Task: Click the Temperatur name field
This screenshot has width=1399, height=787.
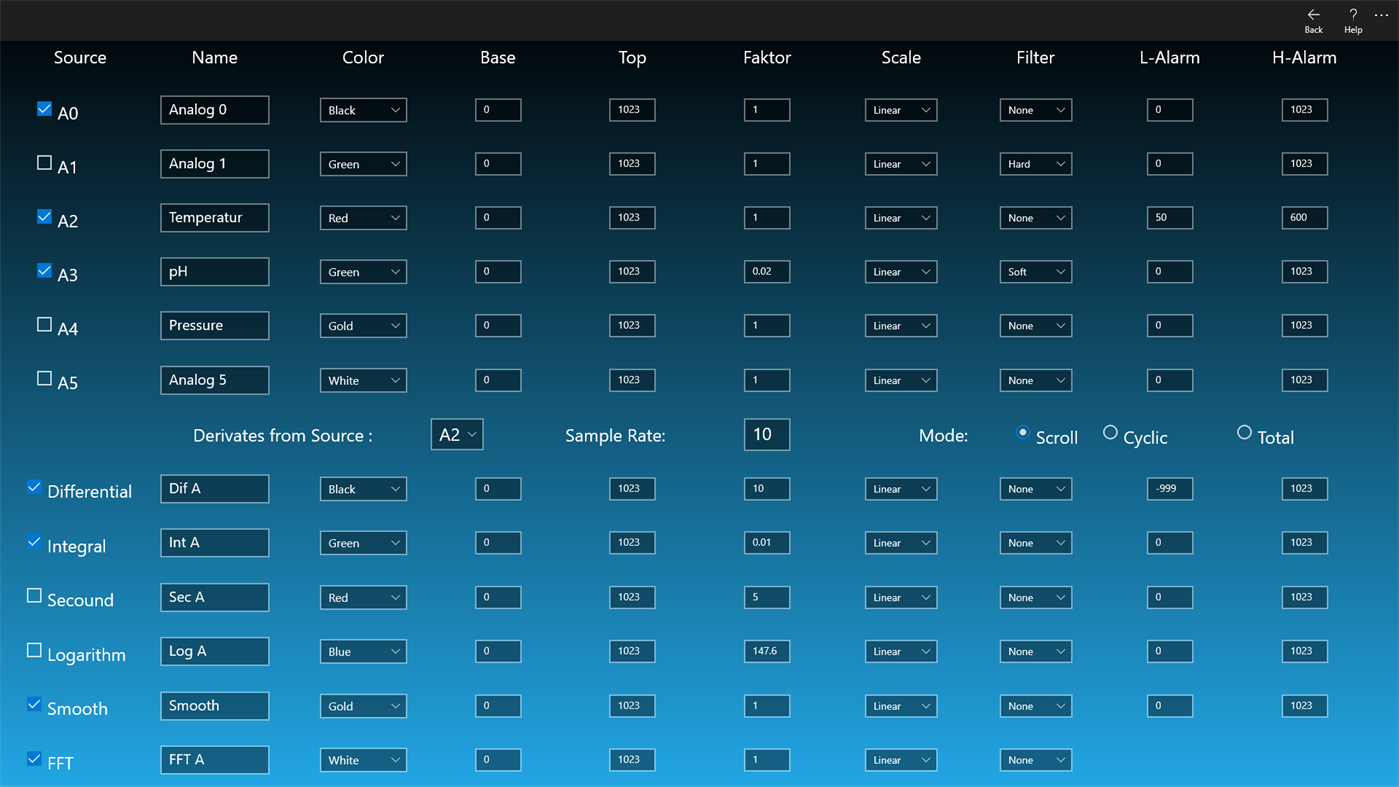Action: 215,218
